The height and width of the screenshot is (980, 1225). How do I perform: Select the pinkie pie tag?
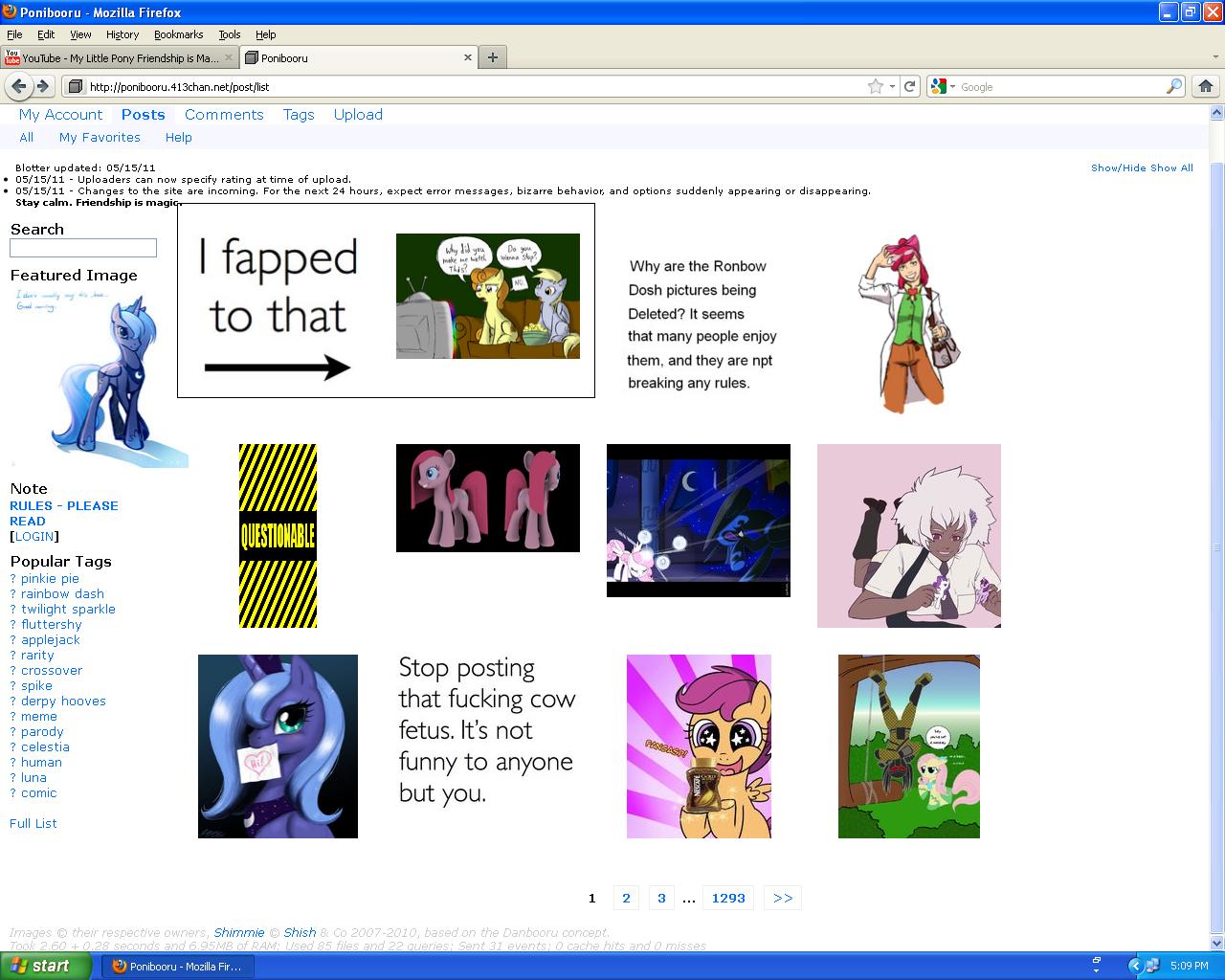(x=50, y=579)
